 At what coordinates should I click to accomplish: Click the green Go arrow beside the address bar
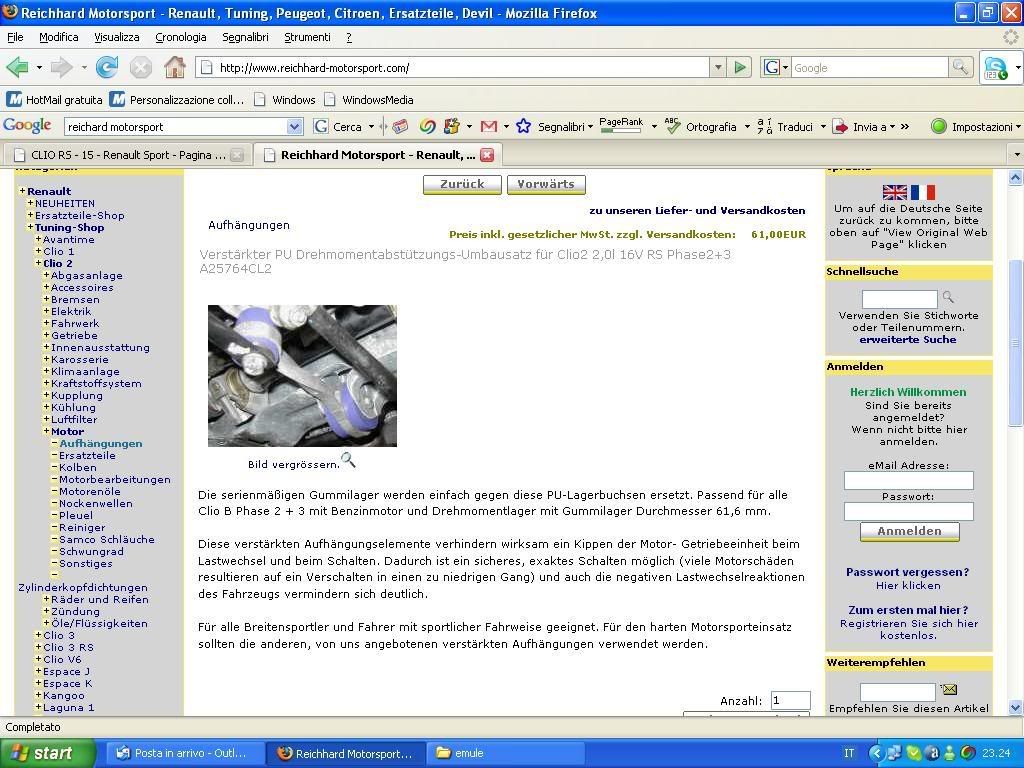coord(740,67)
